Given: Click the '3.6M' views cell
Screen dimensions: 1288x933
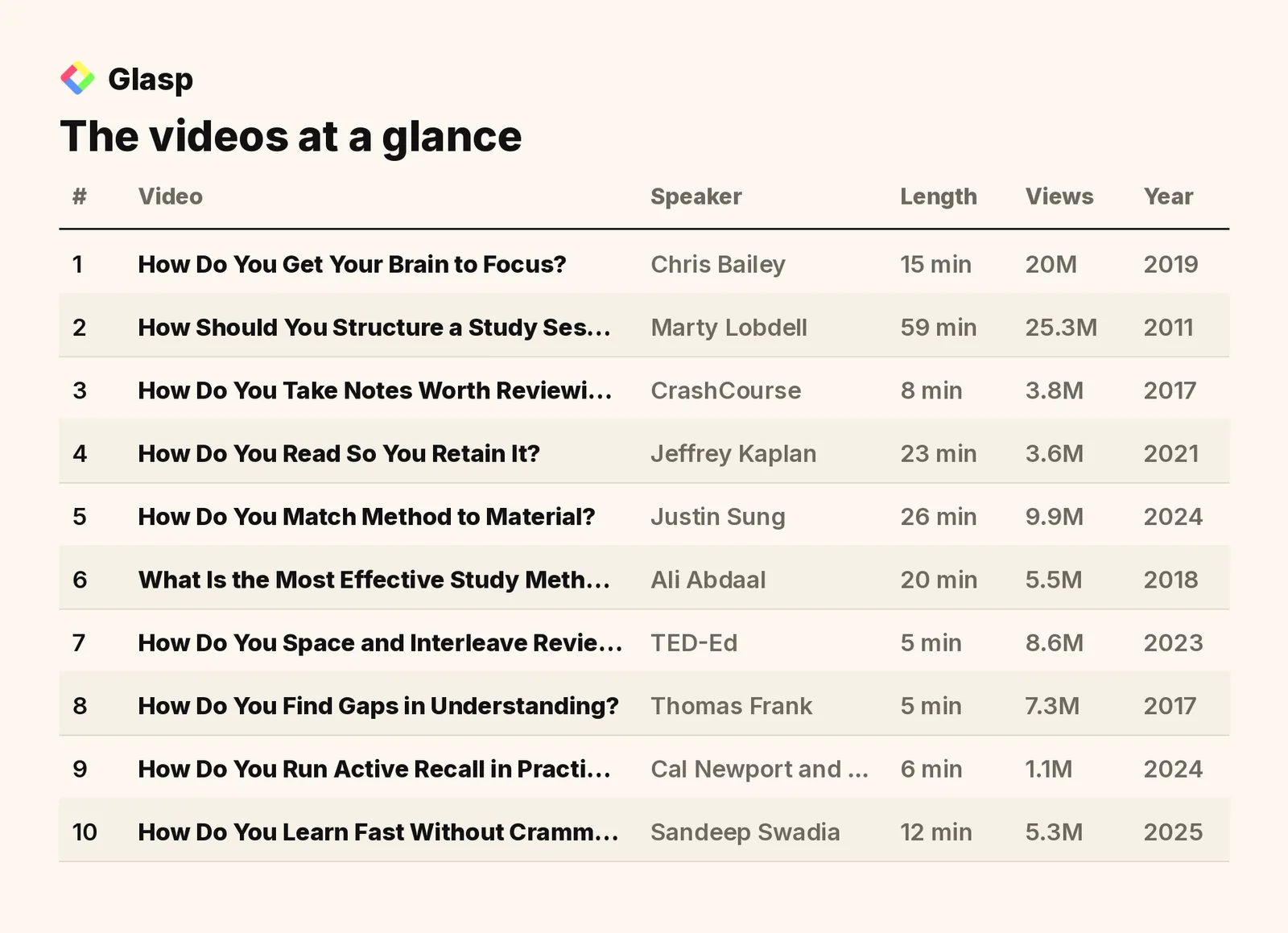Looking at the screenshot, I should point(1054,453).
